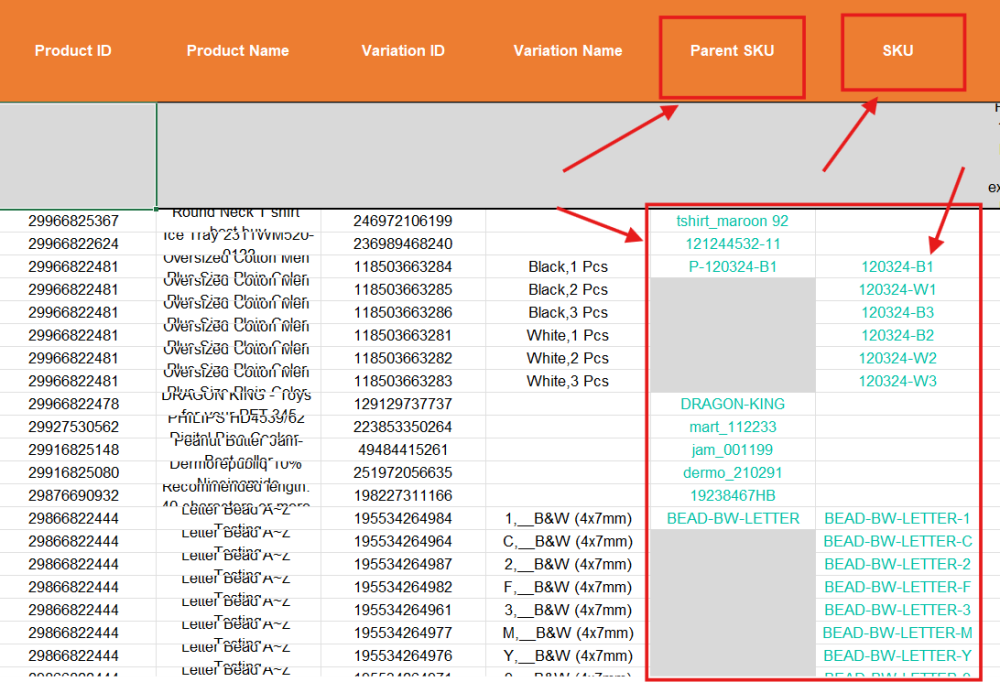Select the jam_001199 cell
The height and width of the screenshot is (682, 1000).
(x=732, y=450)
